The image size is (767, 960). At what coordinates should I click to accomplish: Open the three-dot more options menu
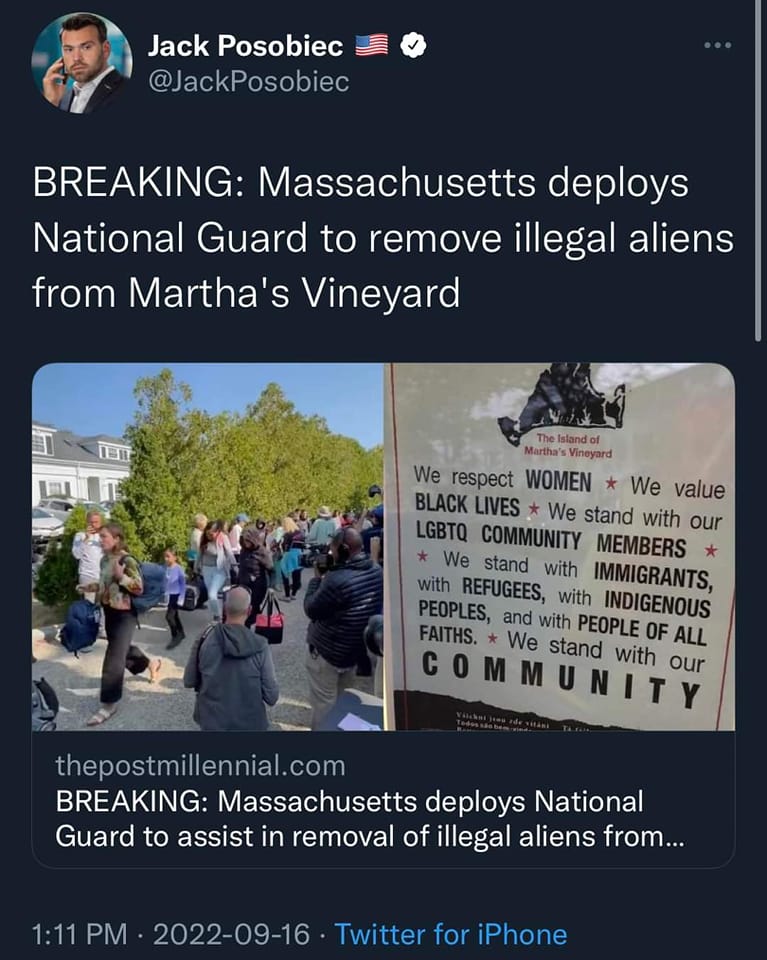717,45
